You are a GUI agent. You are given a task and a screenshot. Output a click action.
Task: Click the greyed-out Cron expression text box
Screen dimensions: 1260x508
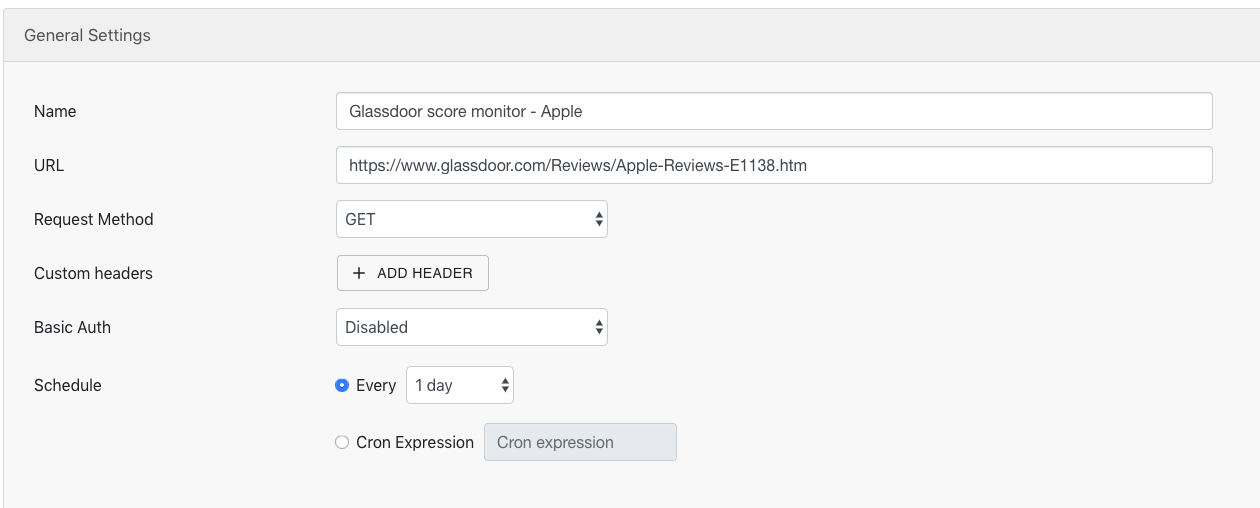coord(580,442)
